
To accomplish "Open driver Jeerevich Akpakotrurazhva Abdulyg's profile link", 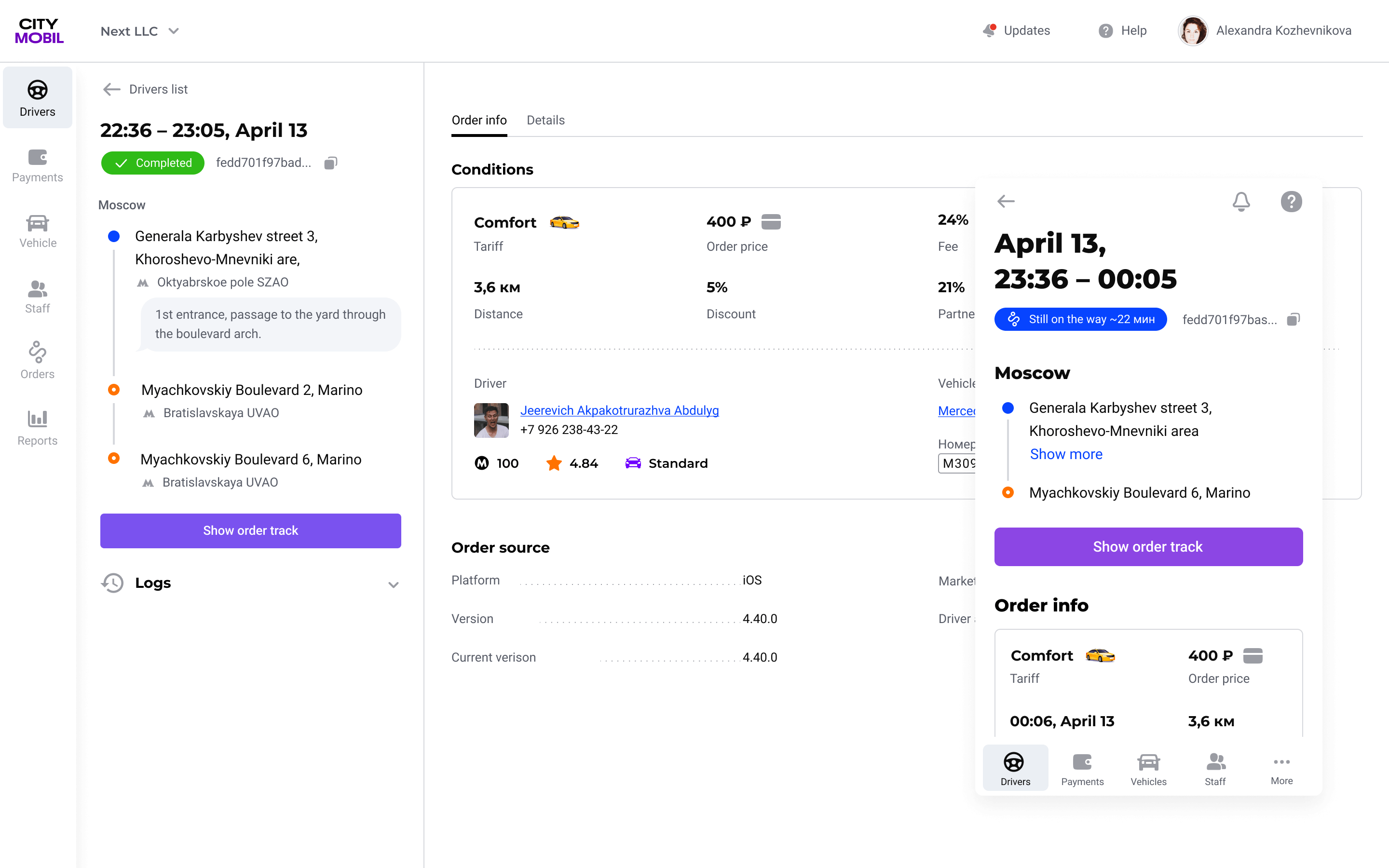I will pyautogui.click(x=619, y=410).
